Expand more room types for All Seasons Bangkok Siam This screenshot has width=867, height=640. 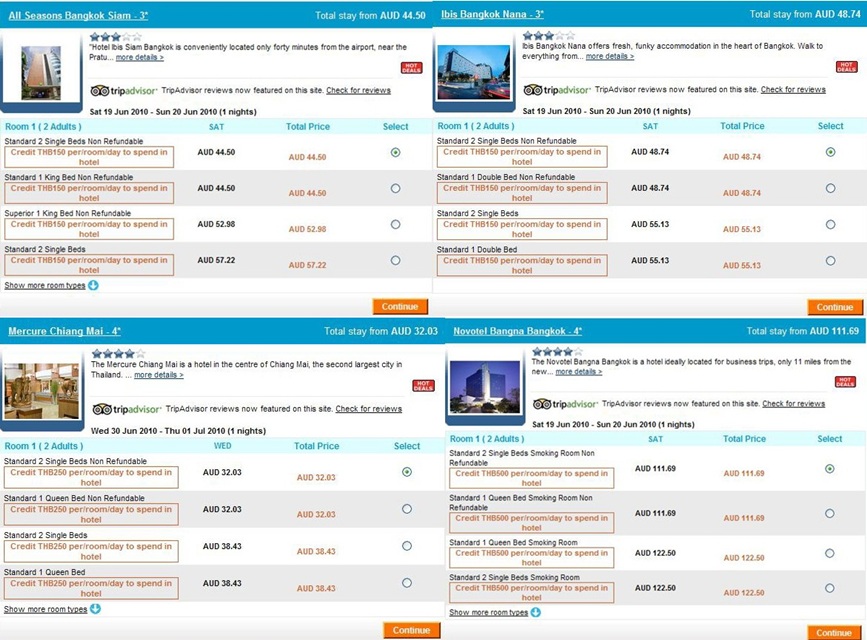click(x=51, y=285)
